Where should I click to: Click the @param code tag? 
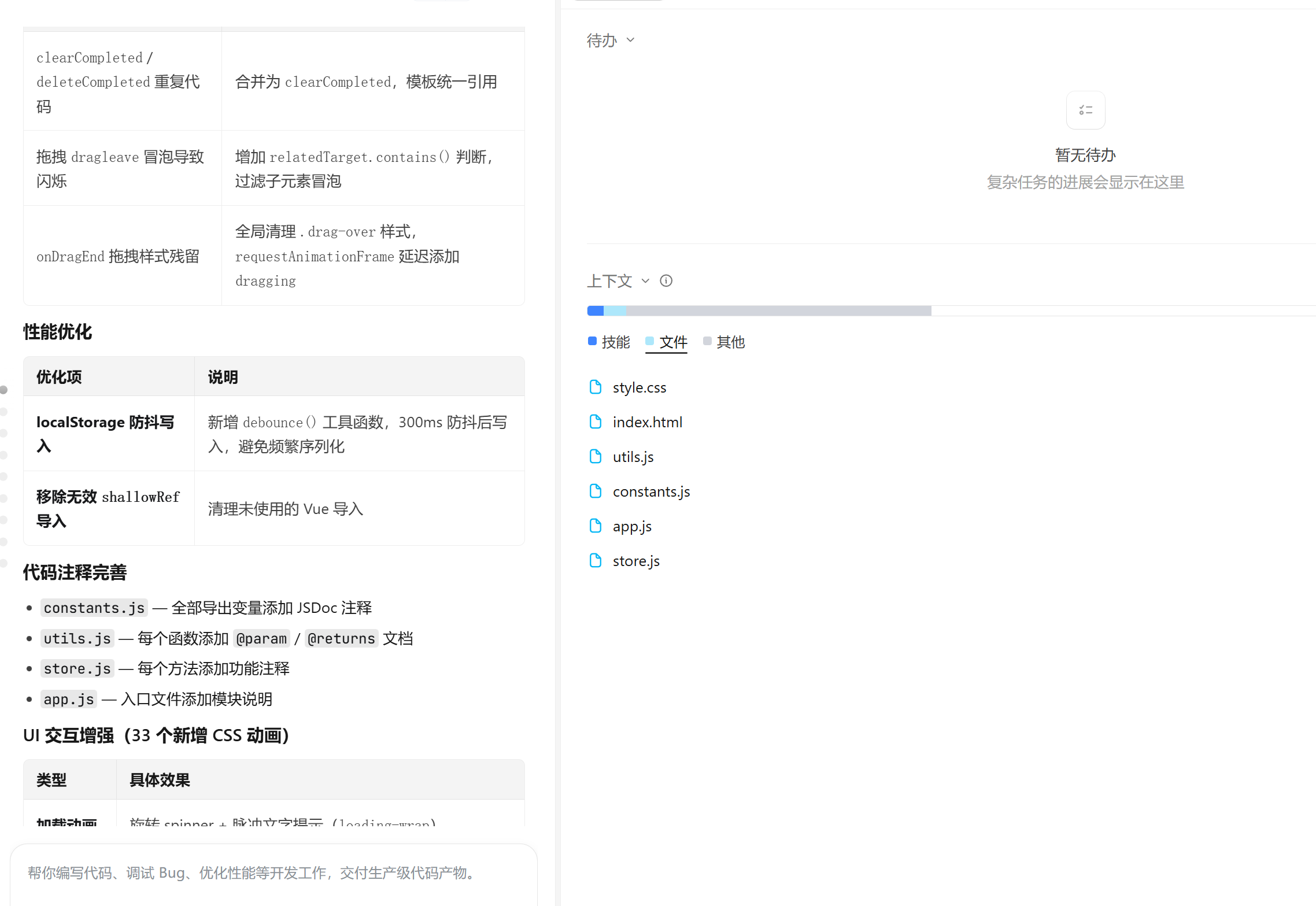[x=261, y=638]
